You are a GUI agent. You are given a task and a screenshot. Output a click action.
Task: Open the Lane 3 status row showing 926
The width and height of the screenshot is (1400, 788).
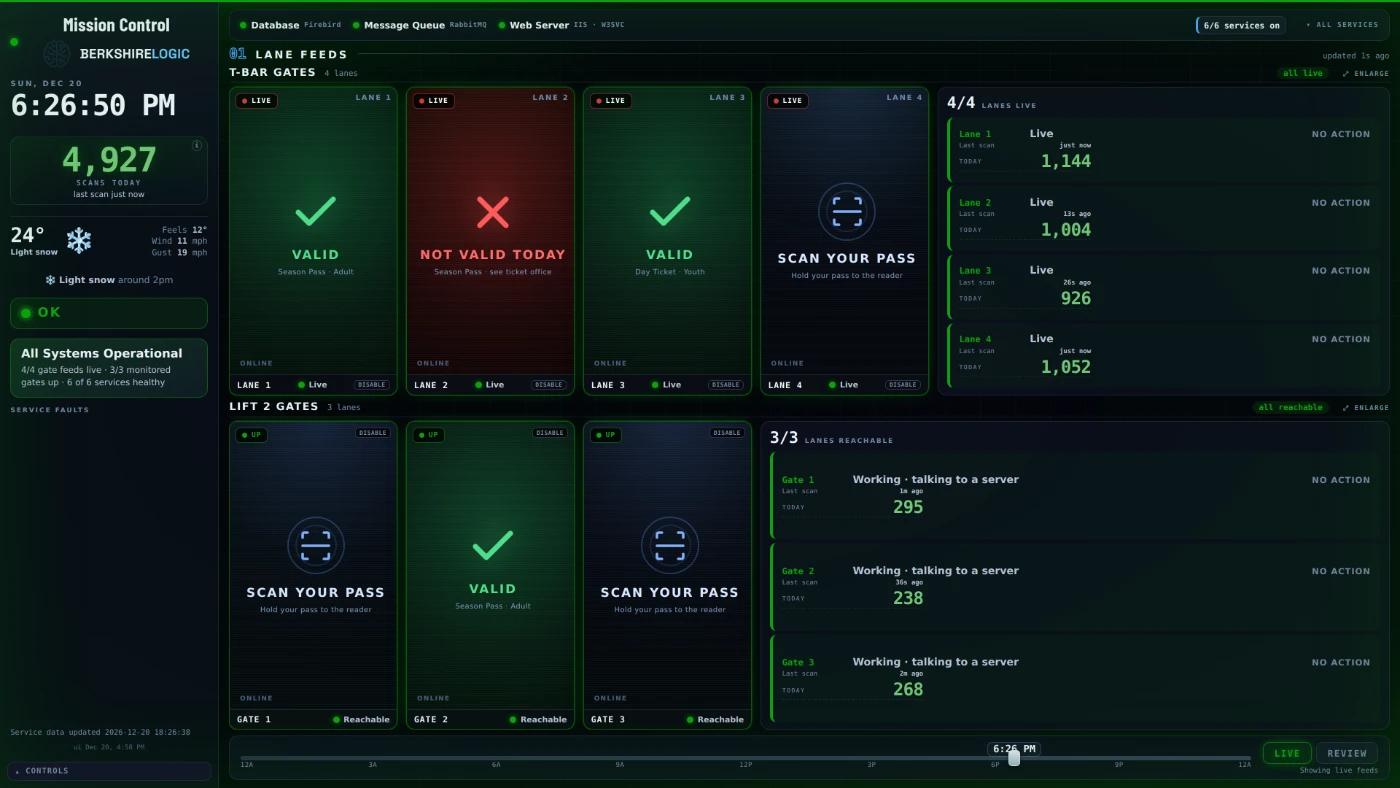(1164, 285)
